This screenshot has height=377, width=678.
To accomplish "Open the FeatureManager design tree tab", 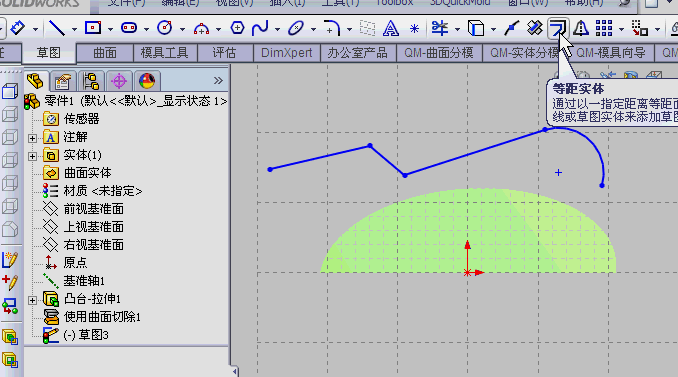I will [35, 80].
